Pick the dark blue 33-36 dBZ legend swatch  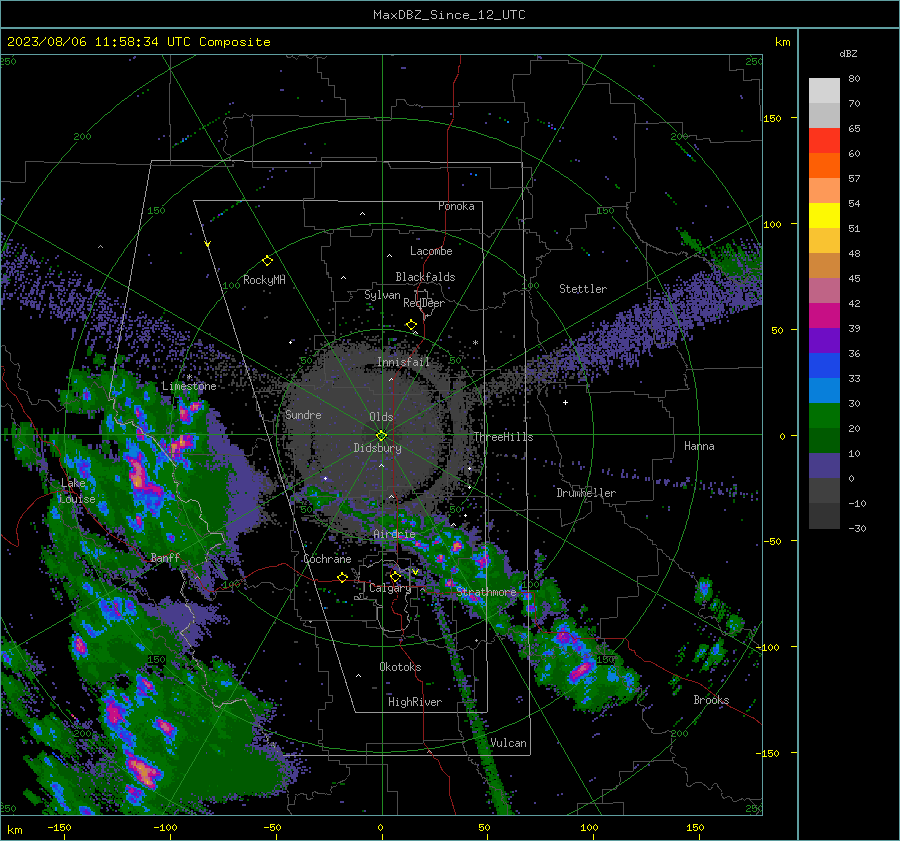[x=824, y=365]
